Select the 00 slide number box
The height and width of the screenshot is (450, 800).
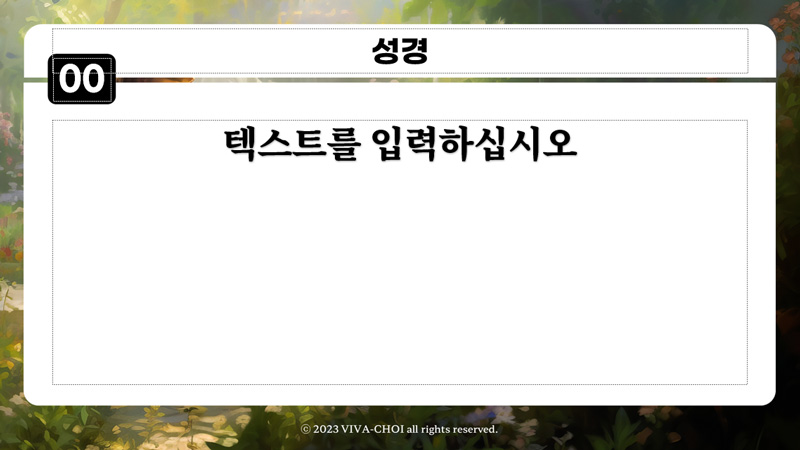(82, 79)
